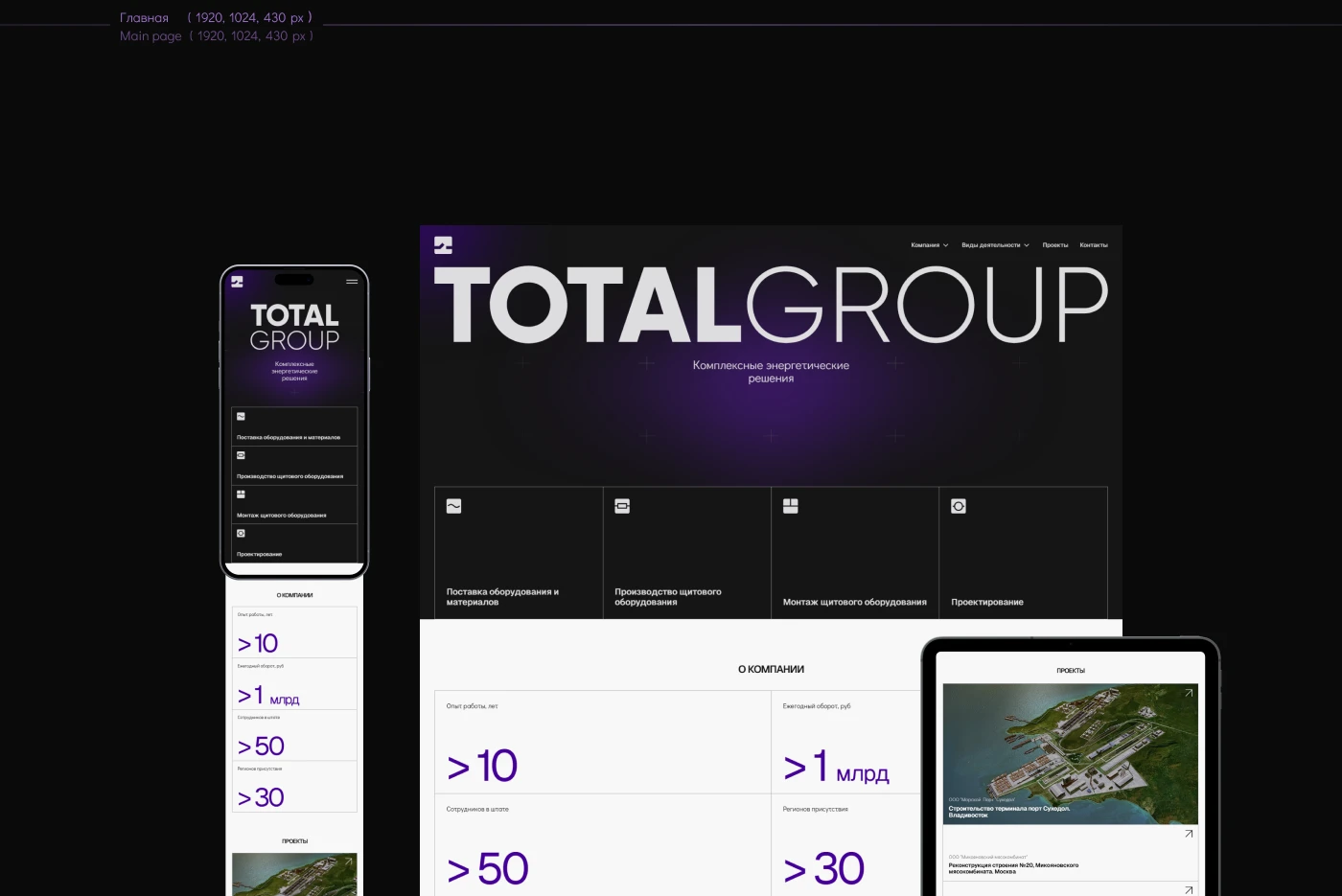Click desktop label Ежегодный оборот, руб
This screenshot has width=1342, height=896.
click(x=817, y=706)
